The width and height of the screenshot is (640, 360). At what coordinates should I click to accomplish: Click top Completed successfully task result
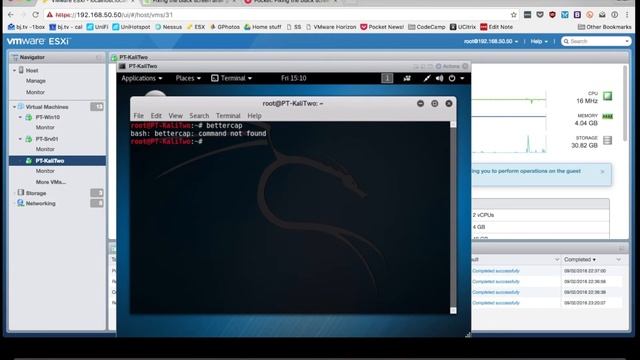(x=496, y=271)
